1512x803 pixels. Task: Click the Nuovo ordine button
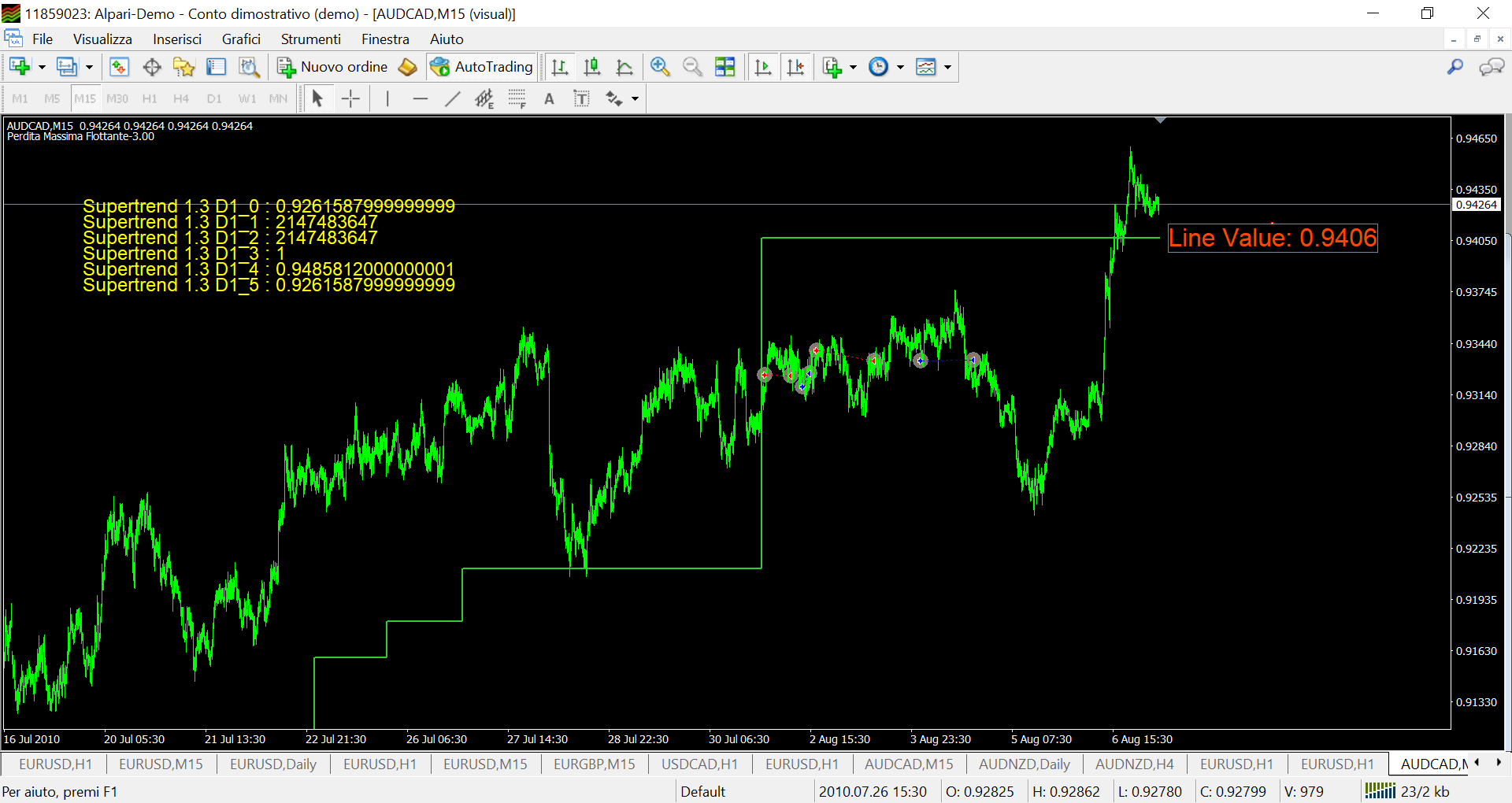pyautogui.click(x=332, y=67)
